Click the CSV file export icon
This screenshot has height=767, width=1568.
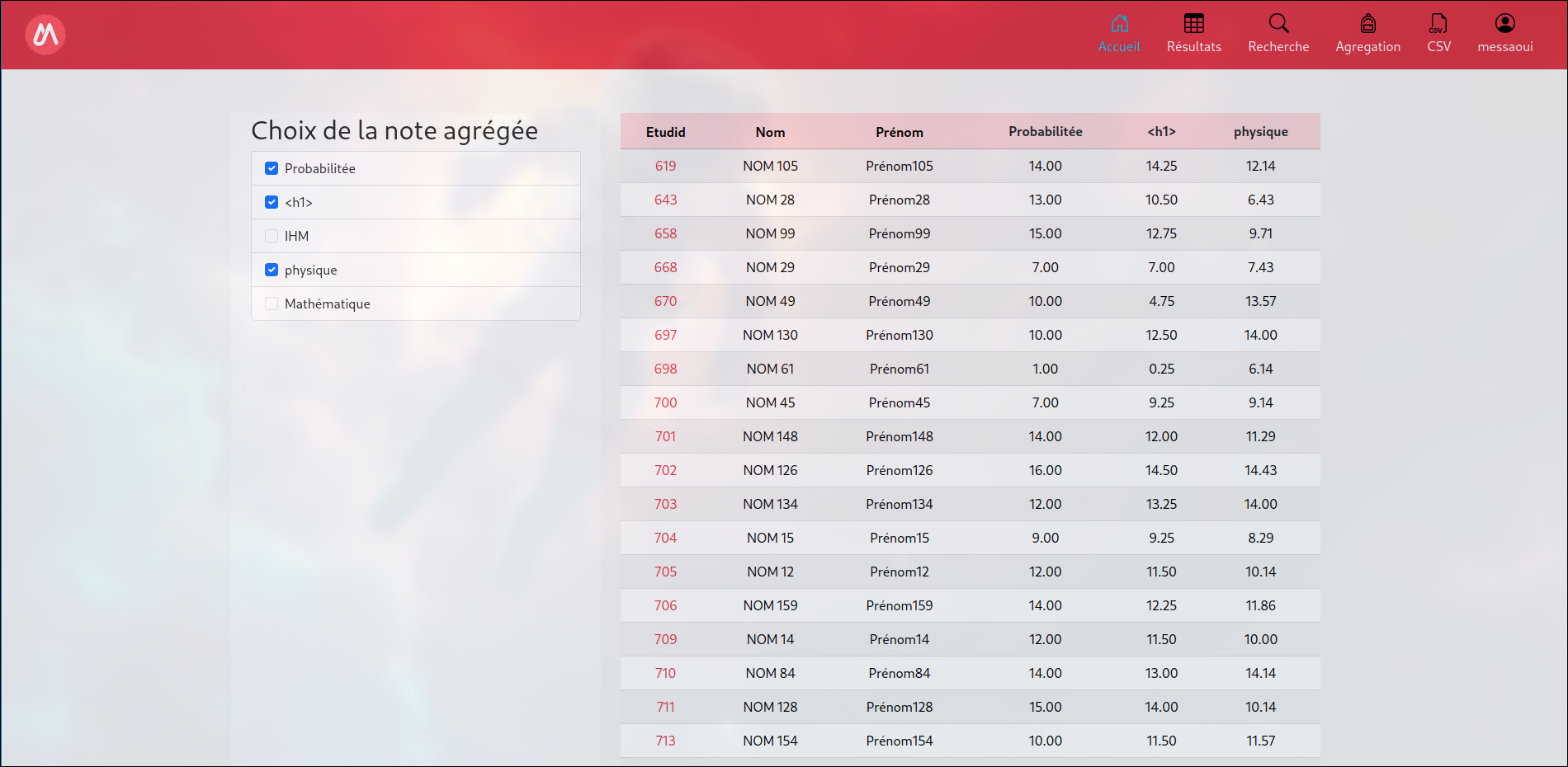(1438, 24)
